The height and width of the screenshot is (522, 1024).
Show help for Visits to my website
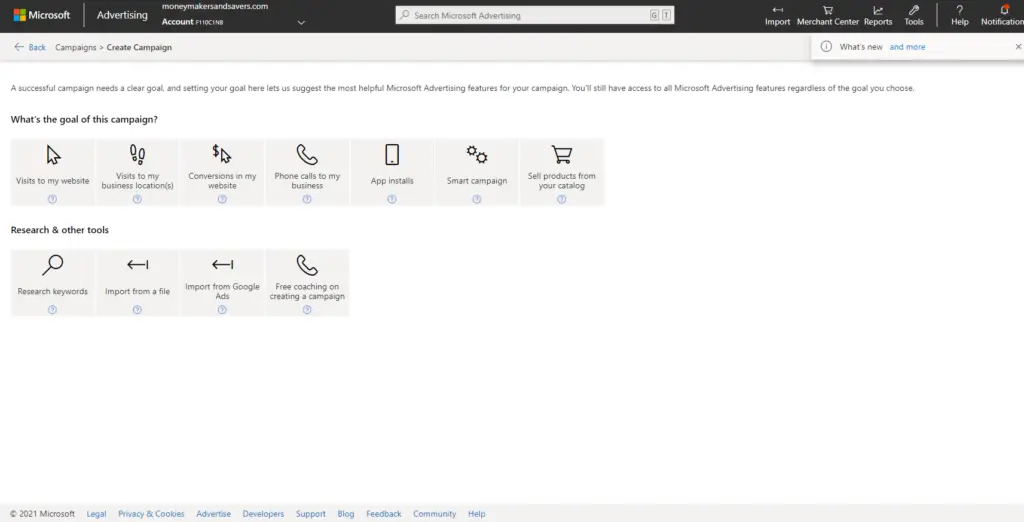[52, 199]
